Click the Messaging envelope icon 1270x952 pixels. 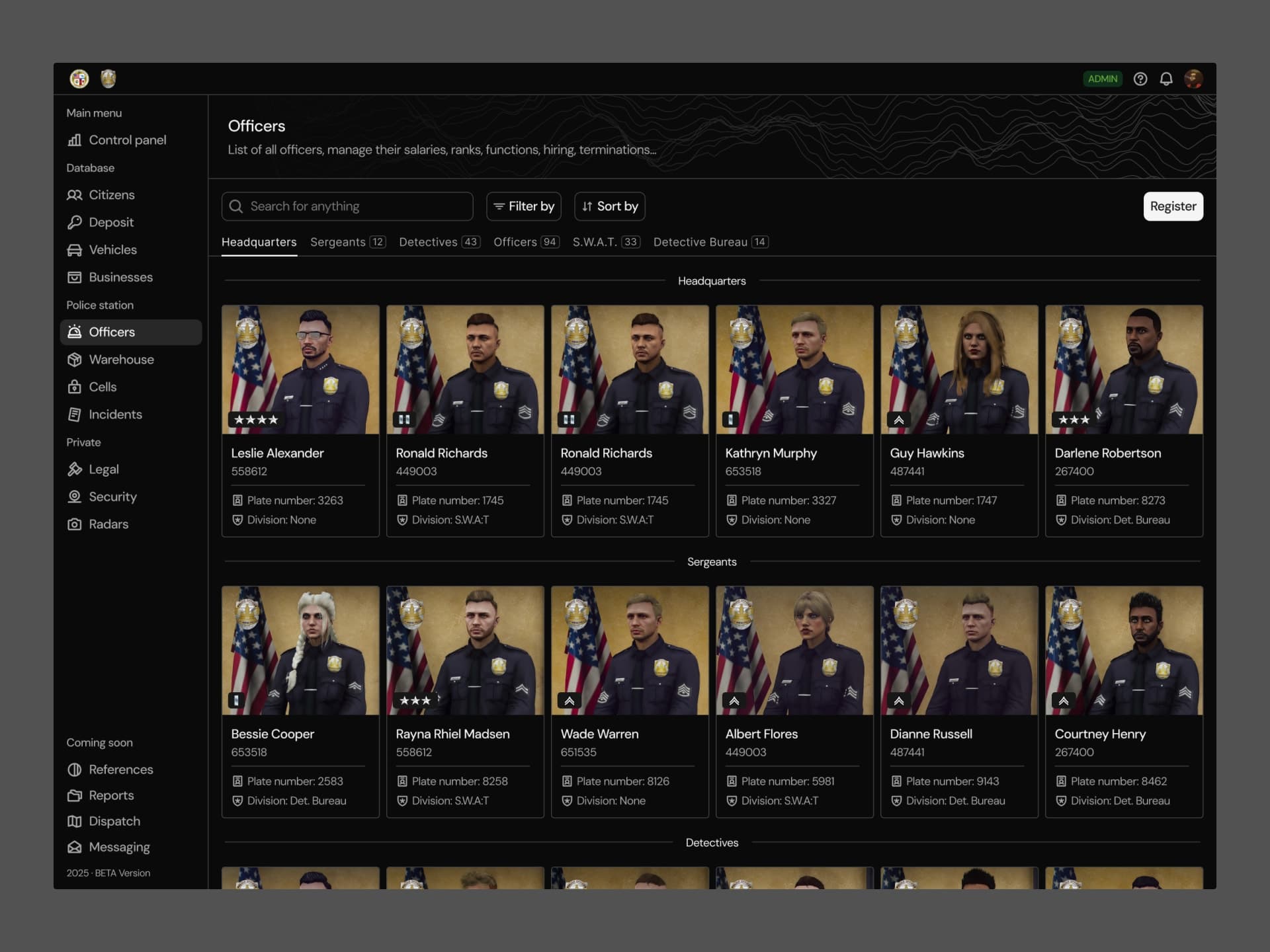pyautogui.click(x=75, y=847)
